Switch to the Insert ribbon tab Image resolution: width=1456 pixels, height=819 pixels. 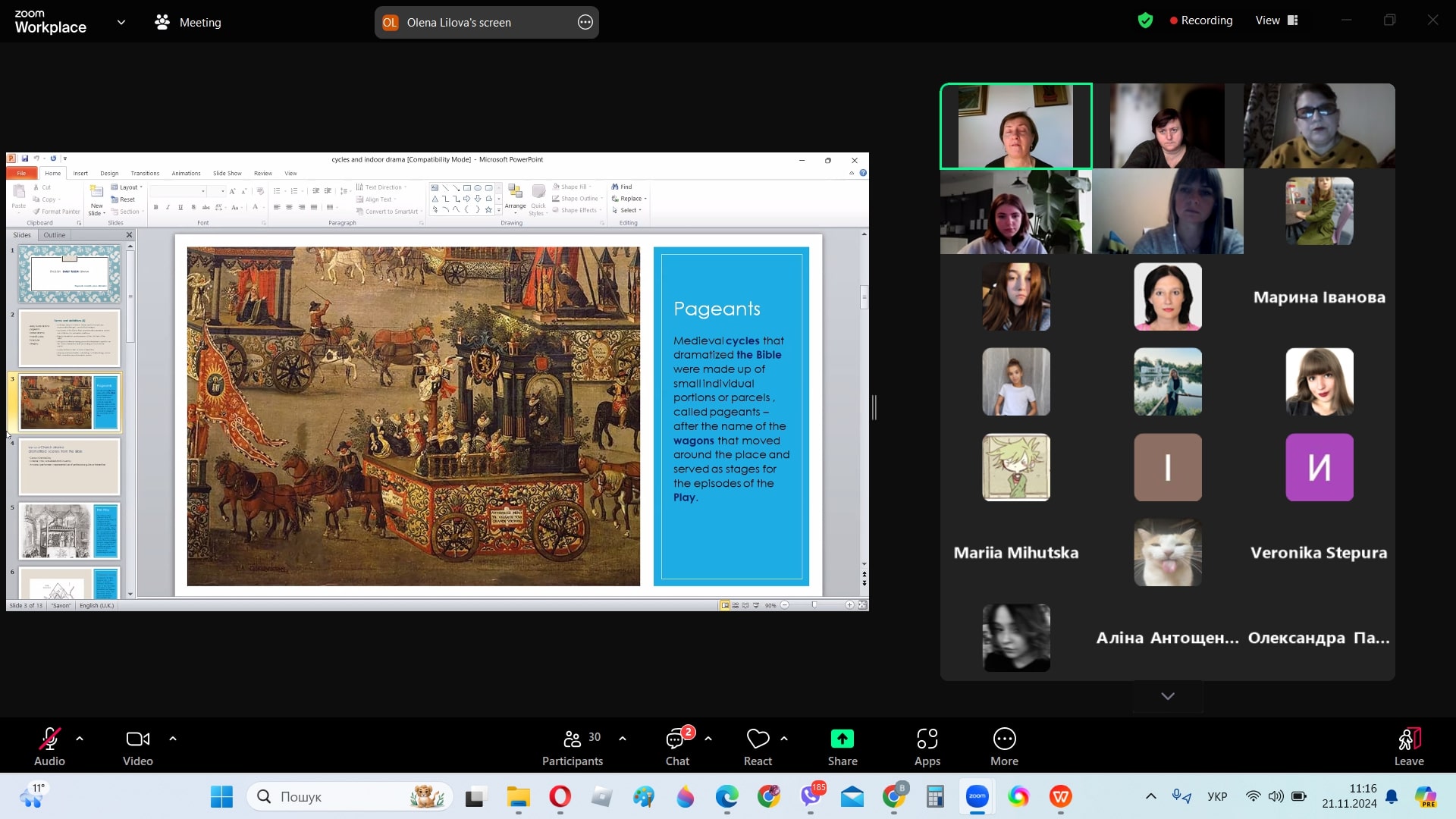[80, 173]
